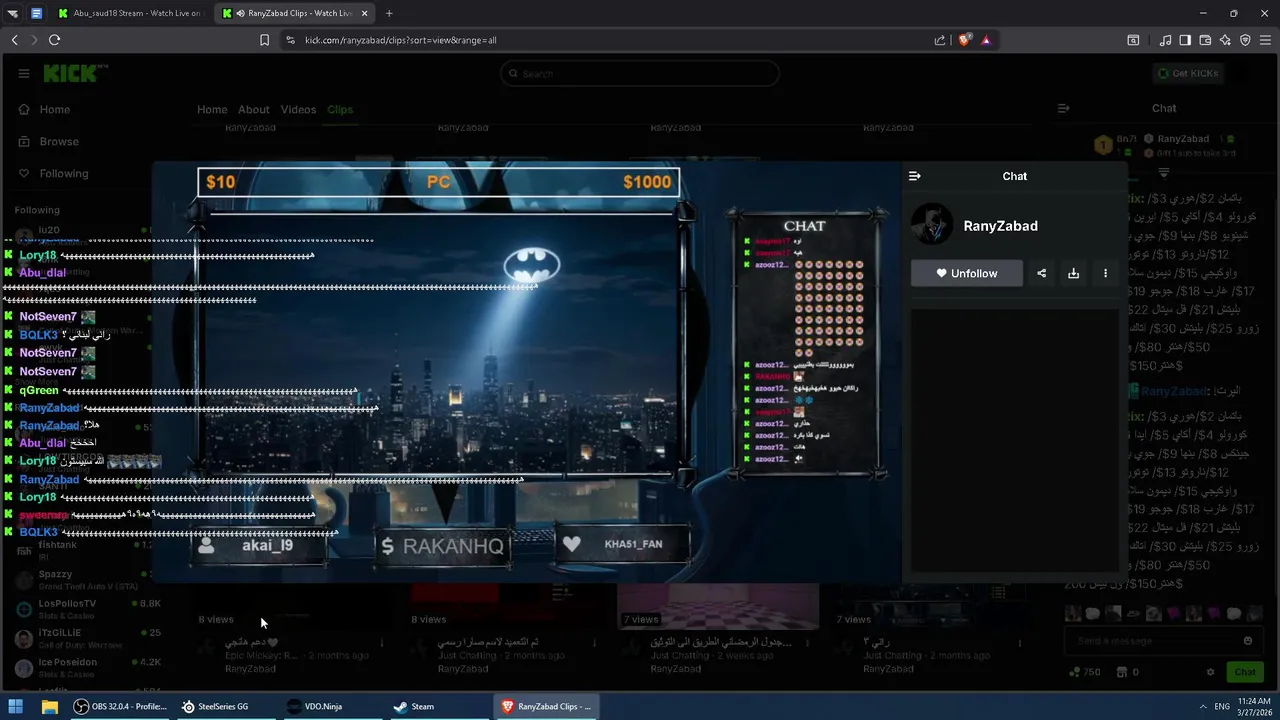Viewport: 1280px width, 720px height.
Task: Open the tab list dropdown arrow
Action: pyautogui.click(x=13, y=13)
